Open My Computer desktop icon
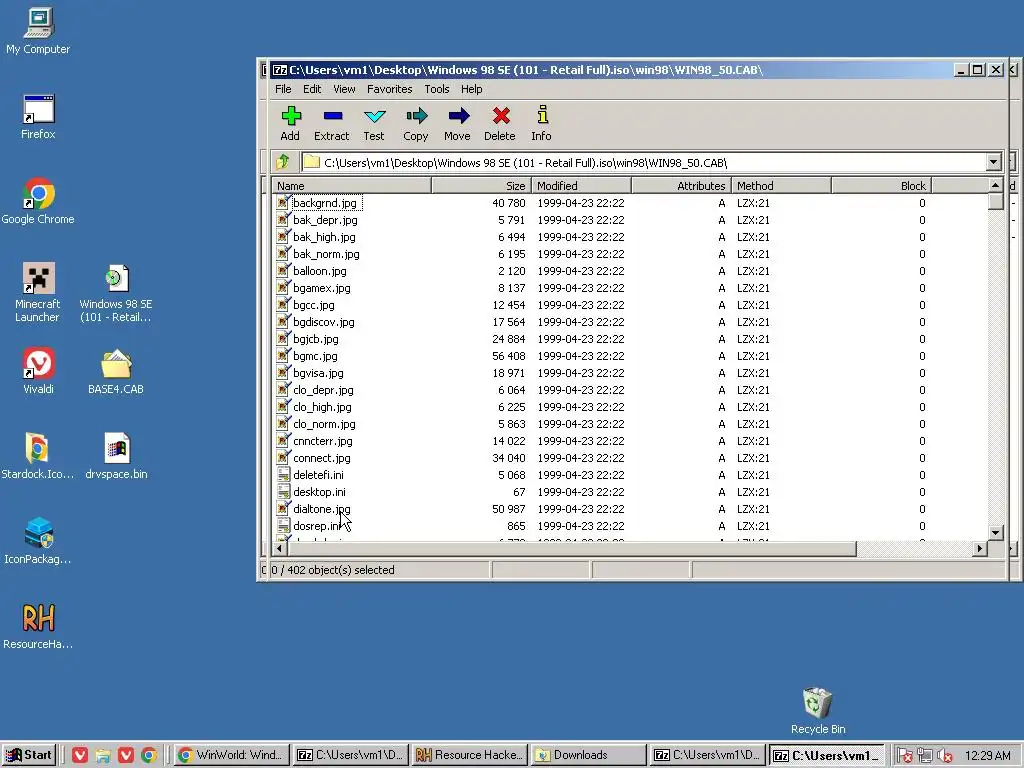1024x768 pixels. [38, 31]
